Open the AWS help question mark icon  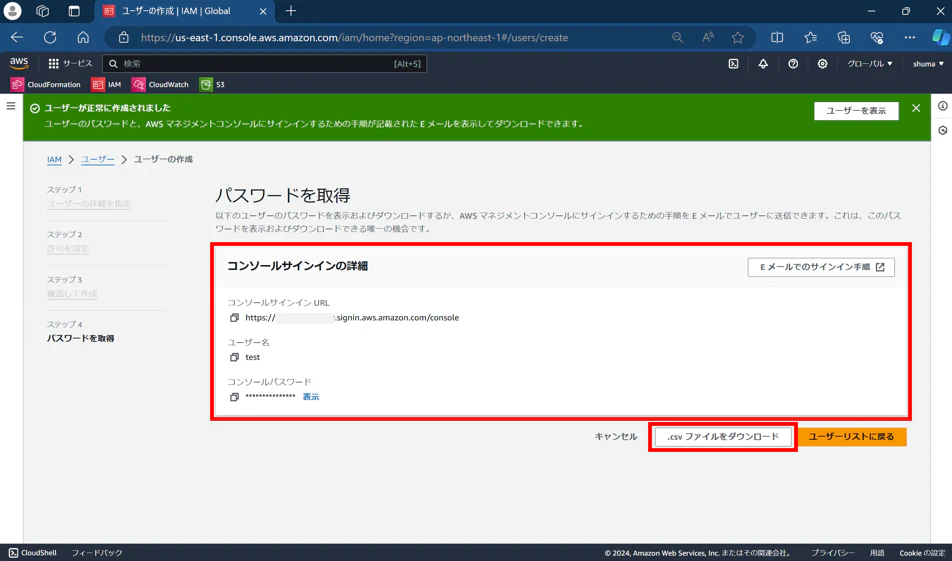[x=793, y=64]
